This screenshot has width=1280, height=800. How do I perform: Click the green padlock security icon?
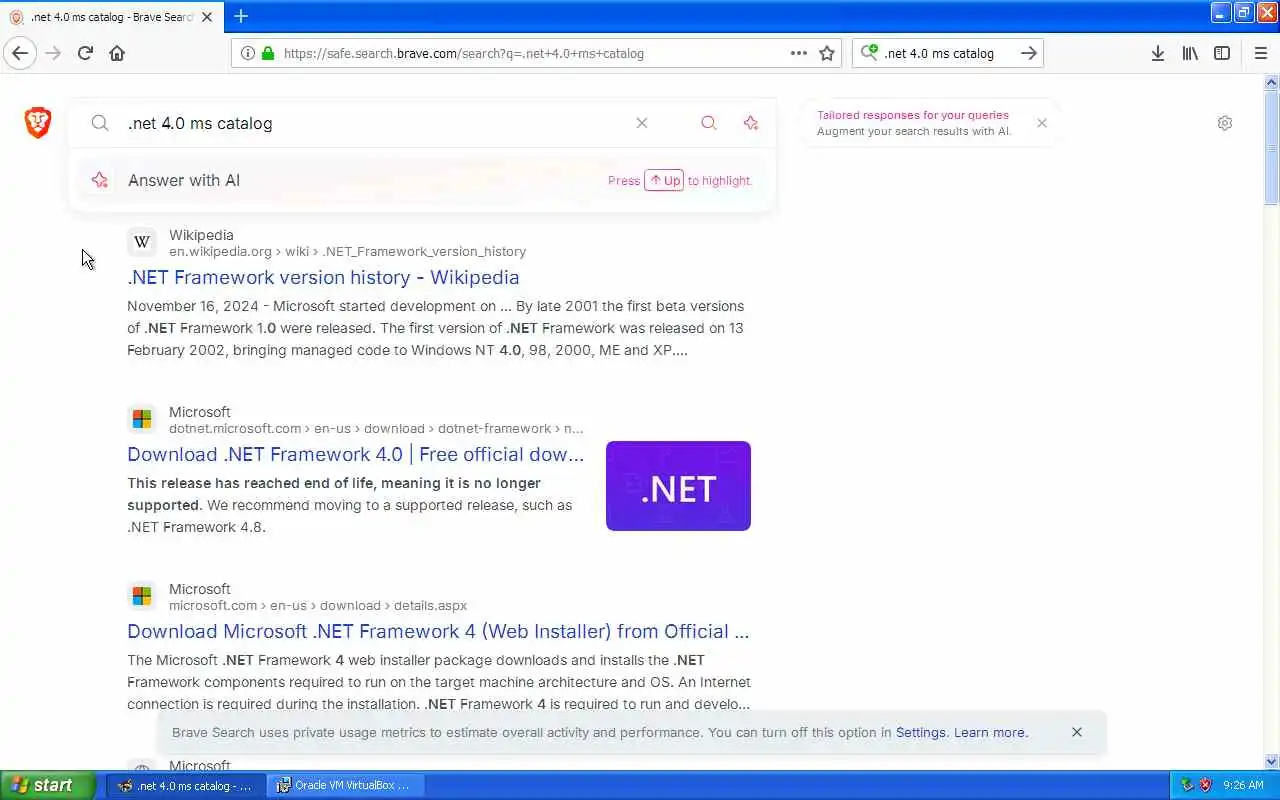[267, 53]
